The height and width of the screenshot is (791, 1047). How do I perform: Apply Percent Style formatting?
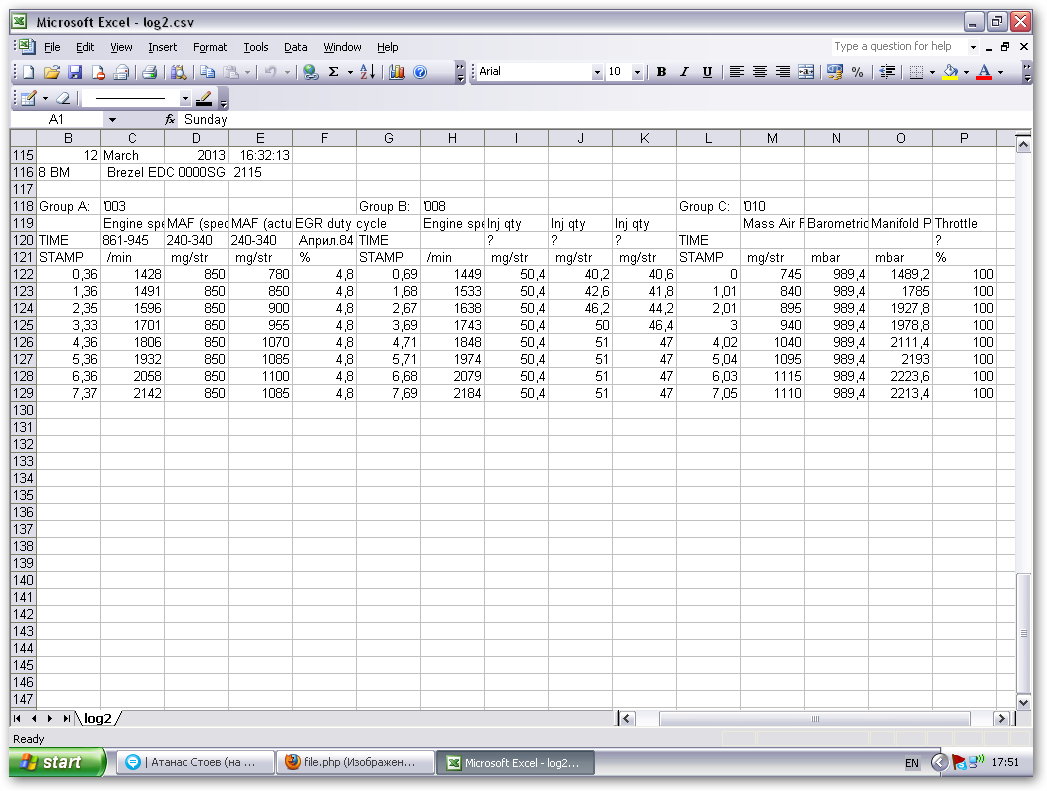[857, 72]
